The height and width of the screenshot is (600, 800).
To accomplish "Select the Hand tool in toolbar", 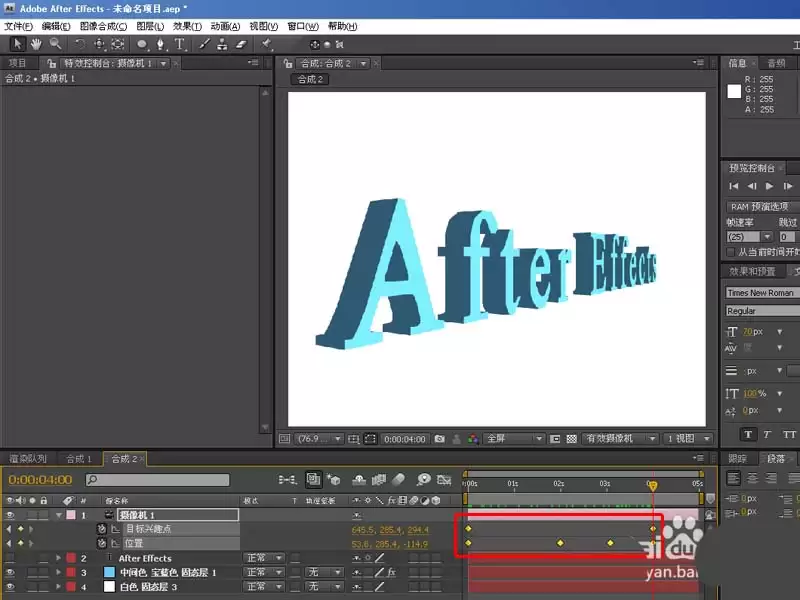I will [36, 44].
